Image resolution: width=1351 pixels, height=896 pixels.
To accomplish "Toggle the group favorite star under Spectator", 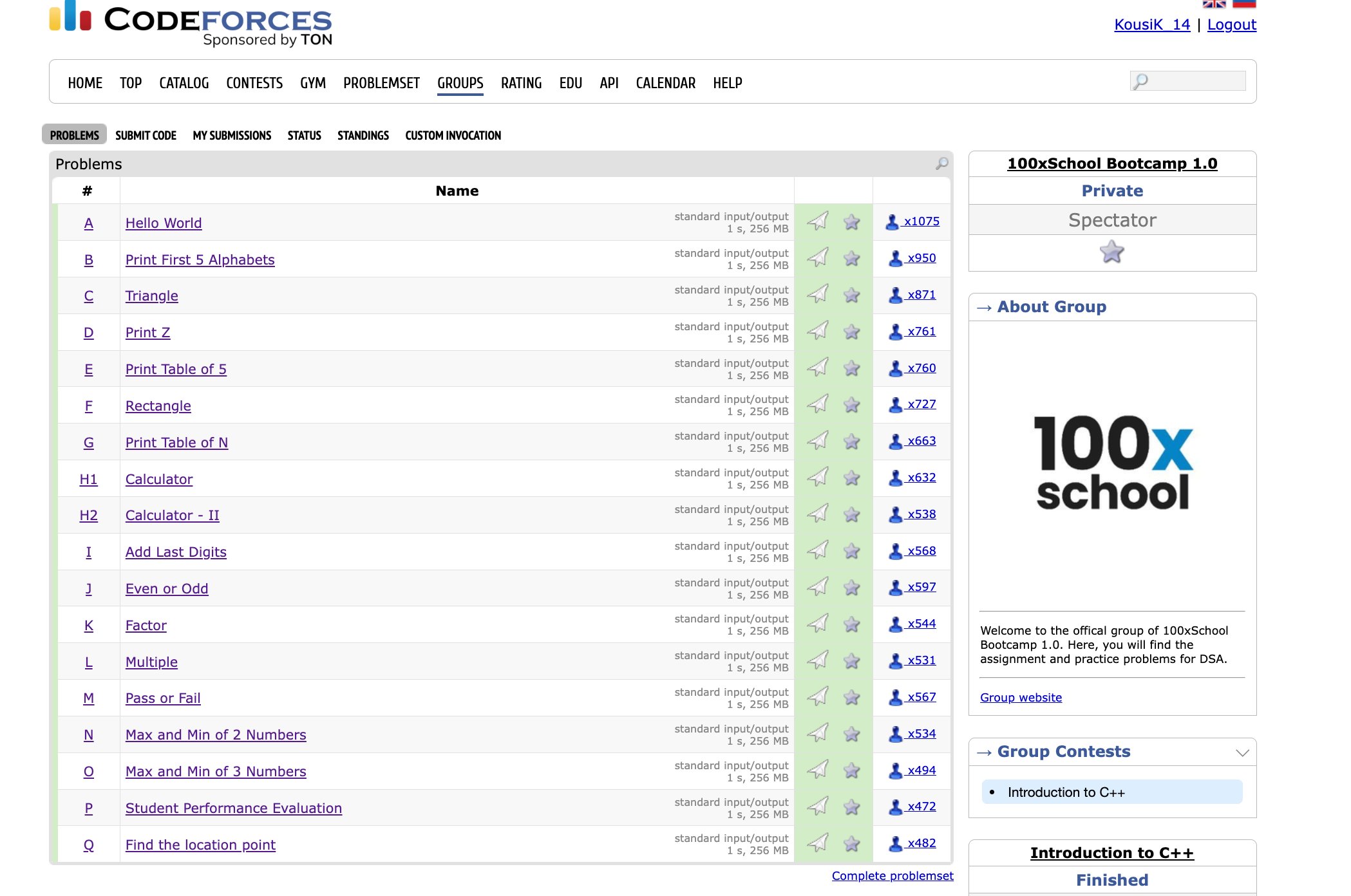I will pyautogui.click(x=1111, y=252).
